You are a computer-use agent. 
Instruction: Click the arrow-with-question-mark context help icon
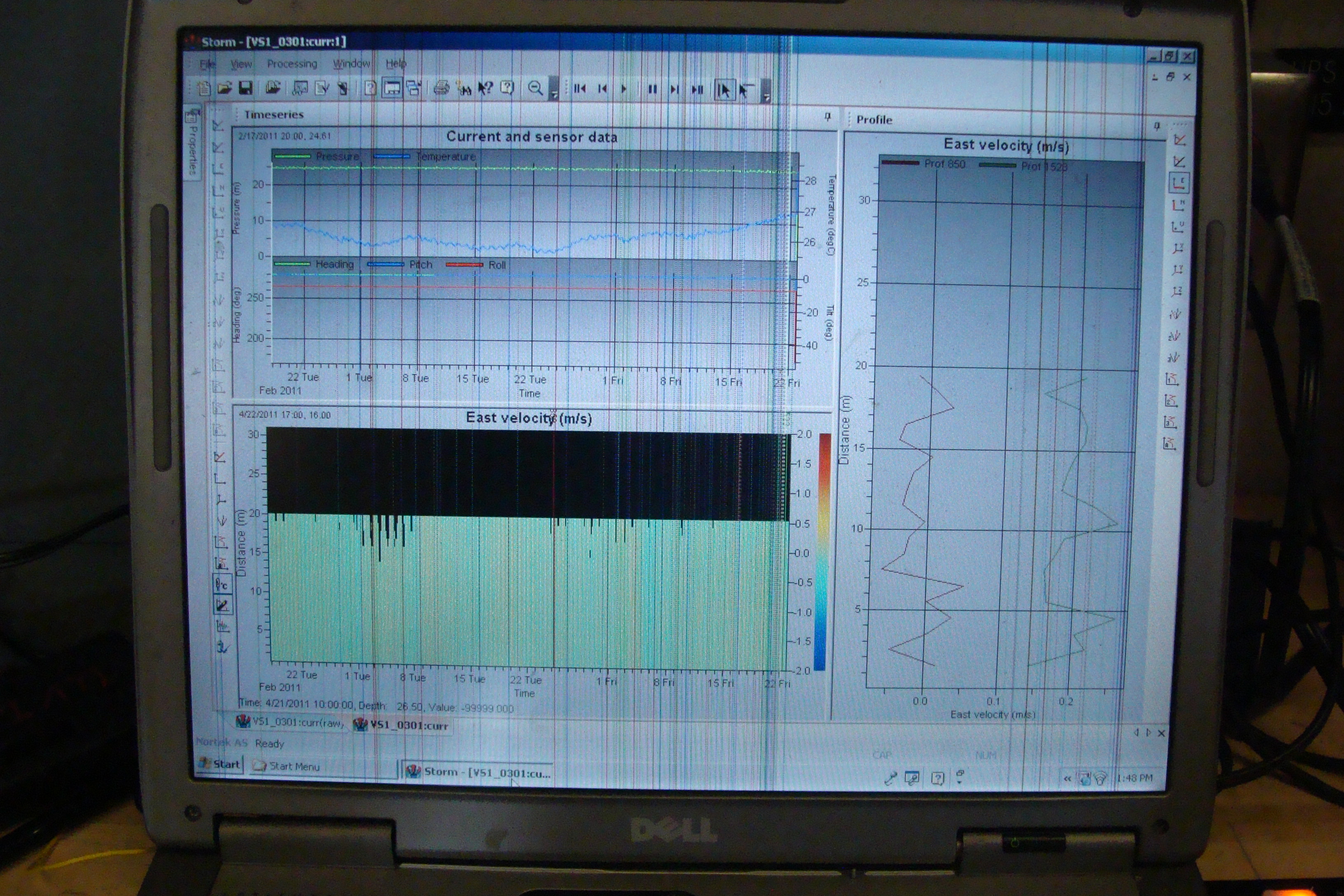[485, 88]
